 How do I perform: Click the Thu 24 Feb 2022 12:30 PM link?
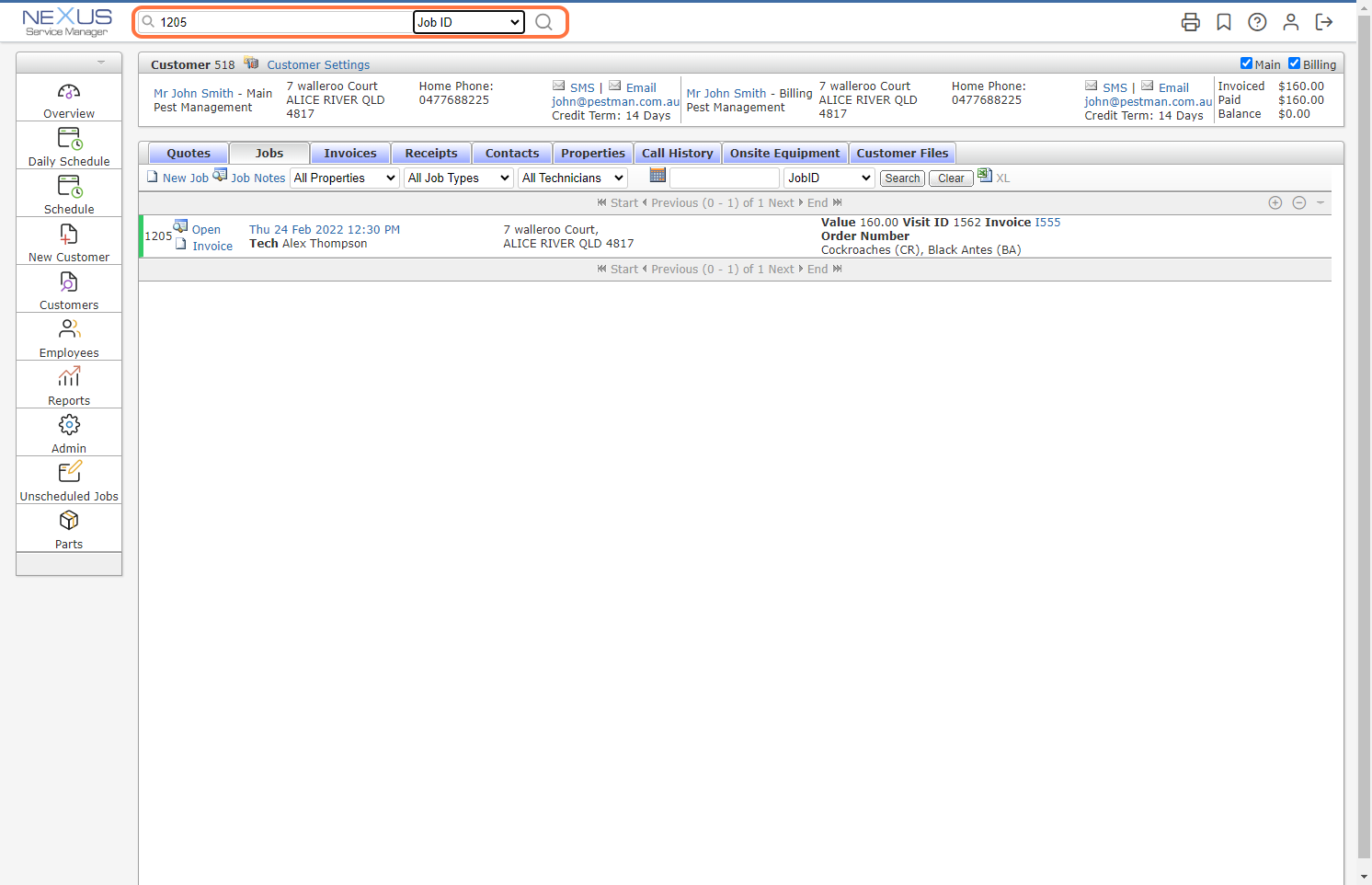(325, 230)
